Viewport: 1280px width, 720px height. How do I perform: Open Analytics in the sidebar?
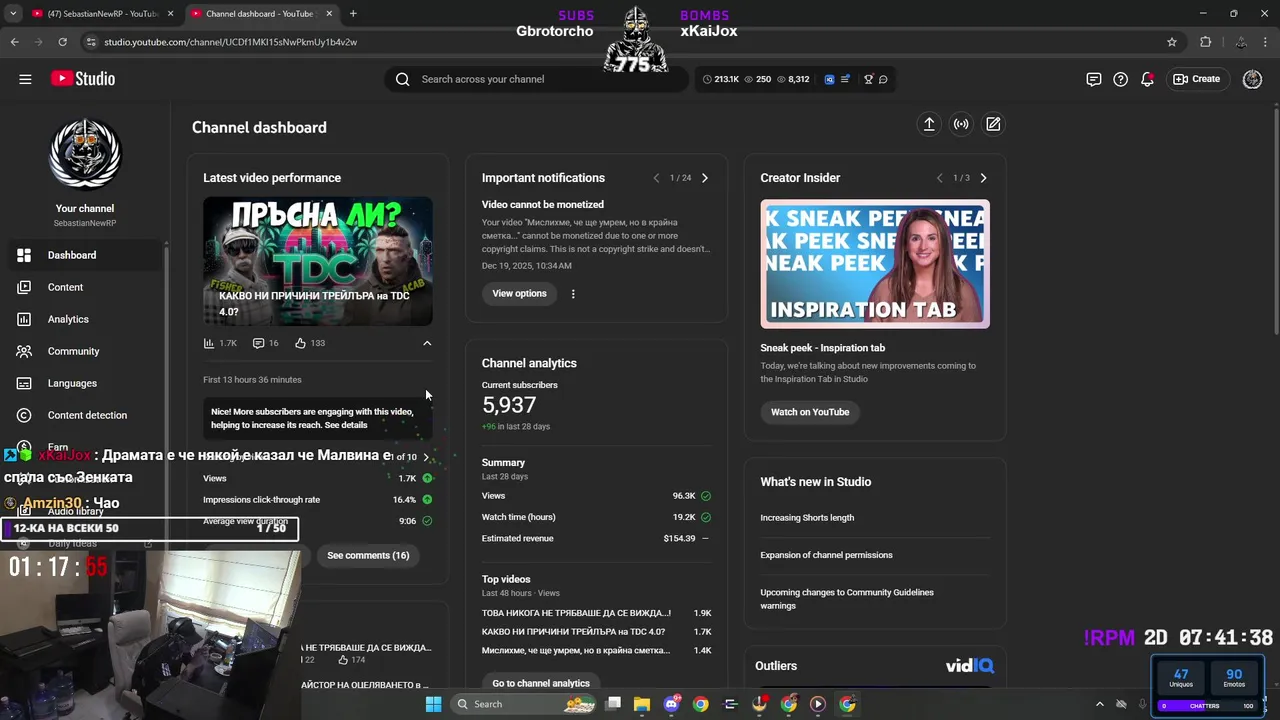pyautogui.click(x=85, y=319)
